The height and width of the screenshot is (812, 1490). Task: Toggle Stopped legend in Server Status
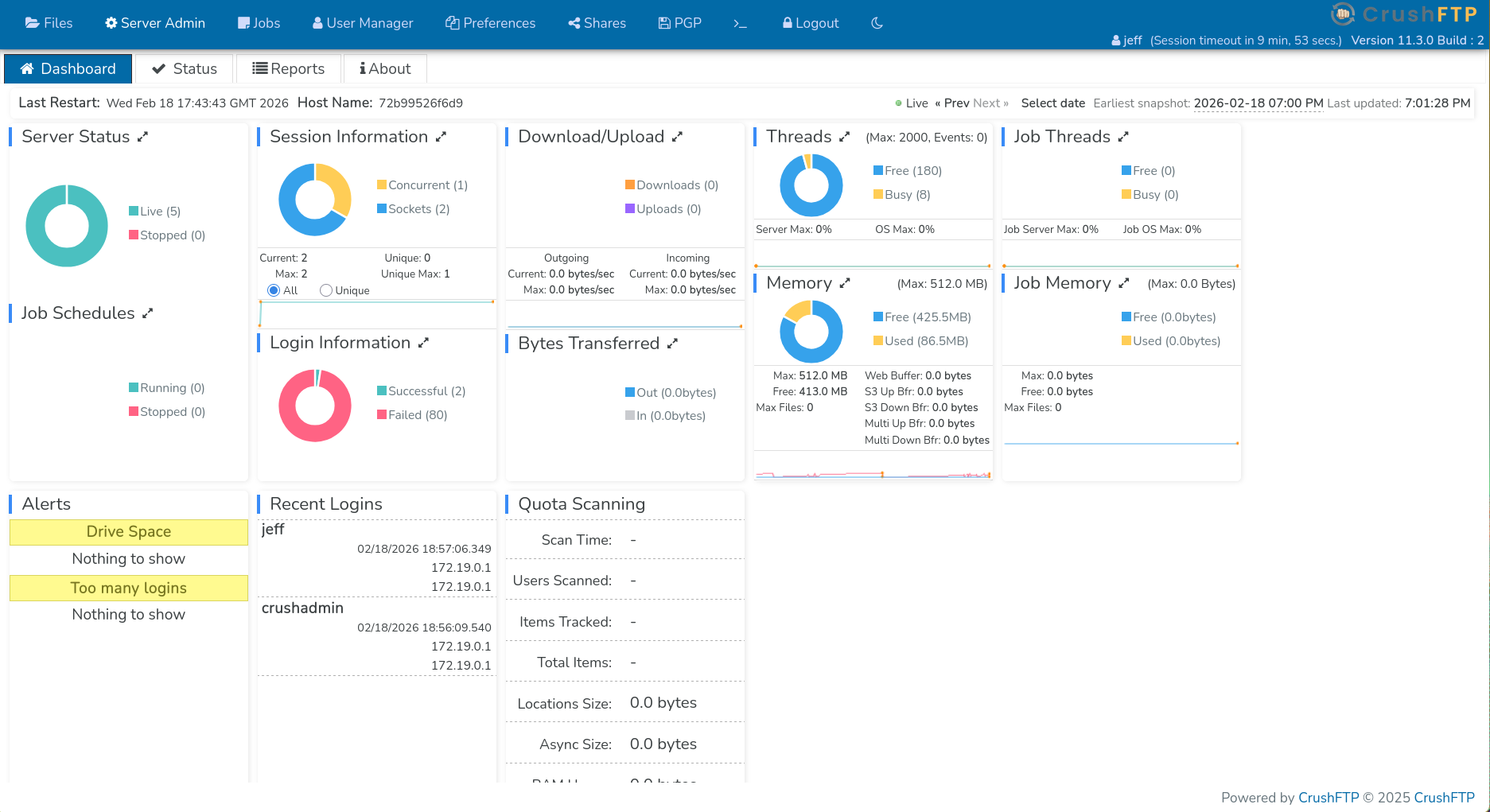click(x=167, y=235)
